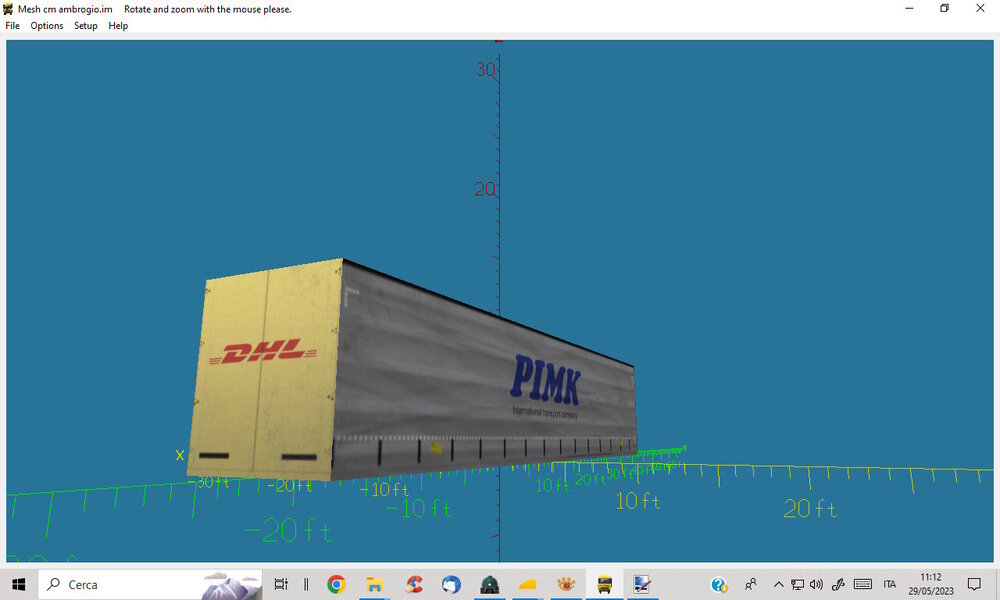This screenshot has height=600, width=1000.
Task: Open the Windows Start menu
Action: (x=18, y=584)
